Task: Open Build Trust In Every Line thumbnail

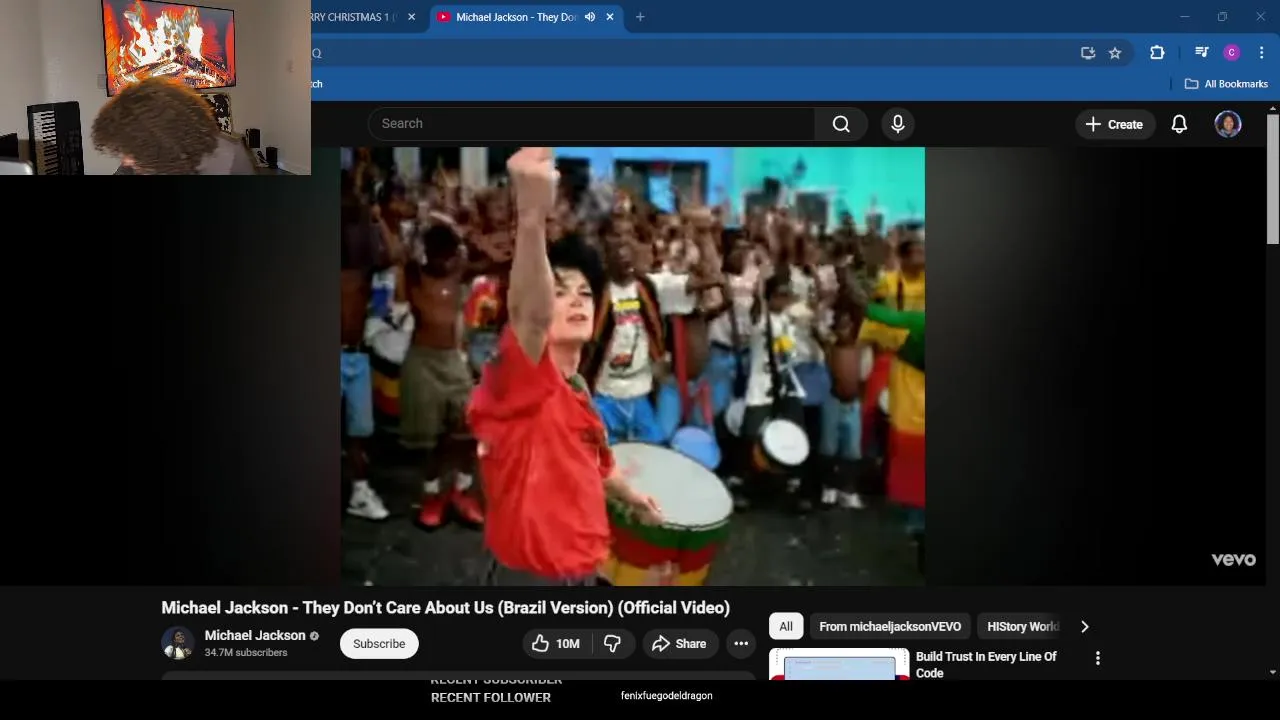Action: 839,665
